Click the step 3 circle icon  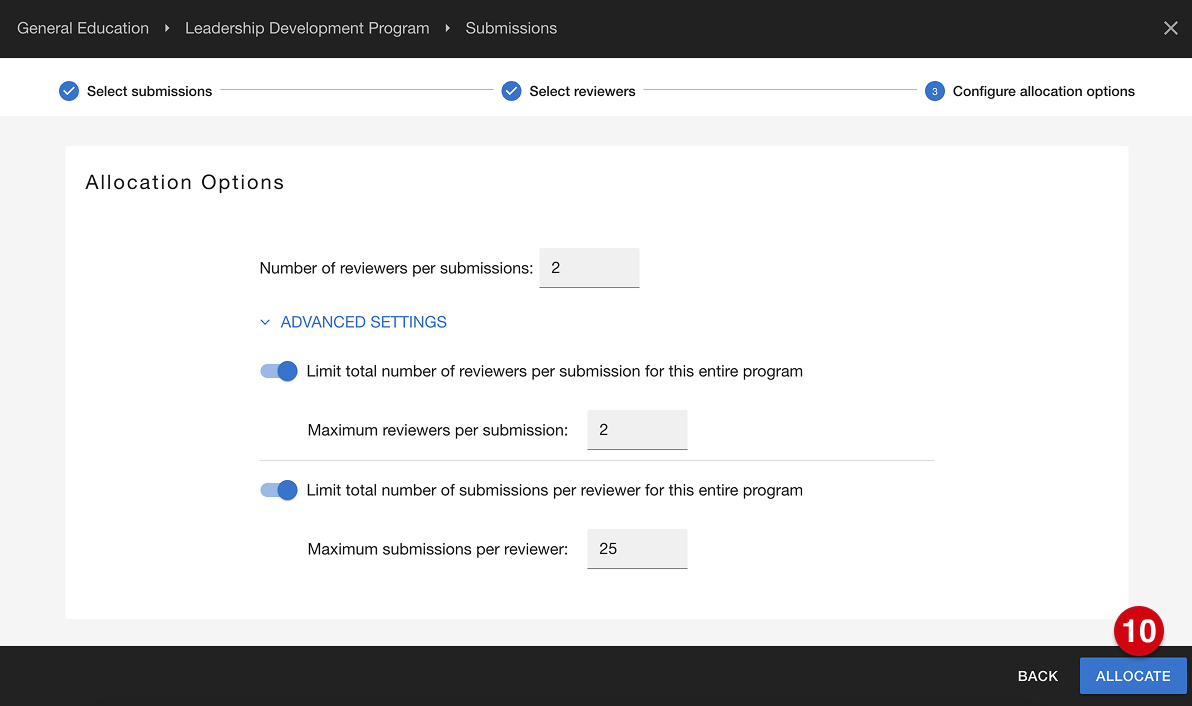934,91
